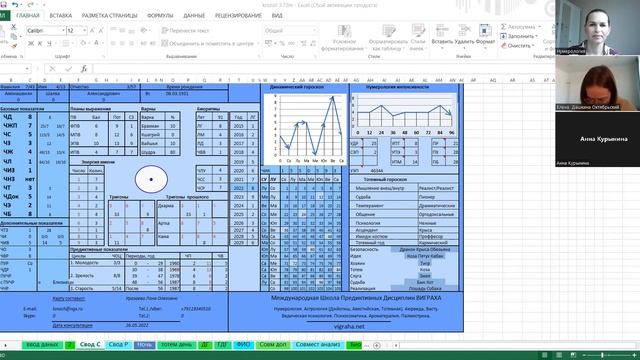The width and height of the screenshot is (640, 360).
Task: Click the Format Painter brush icon
Action: pyautogui.click(x=13, y=46)
